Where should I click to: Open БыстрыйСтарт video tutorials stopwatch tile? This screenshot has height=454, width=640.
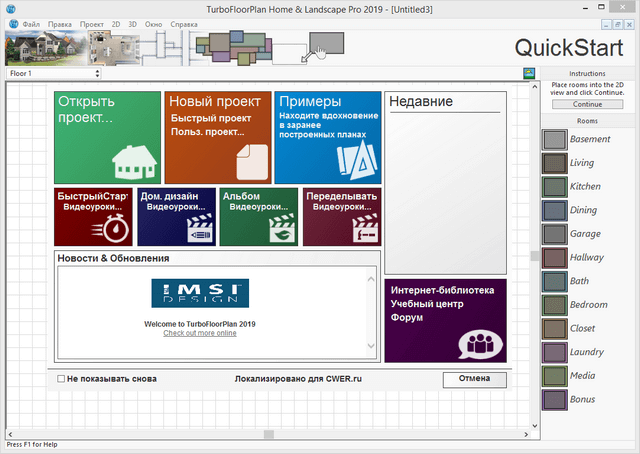[x=93, y=217]
